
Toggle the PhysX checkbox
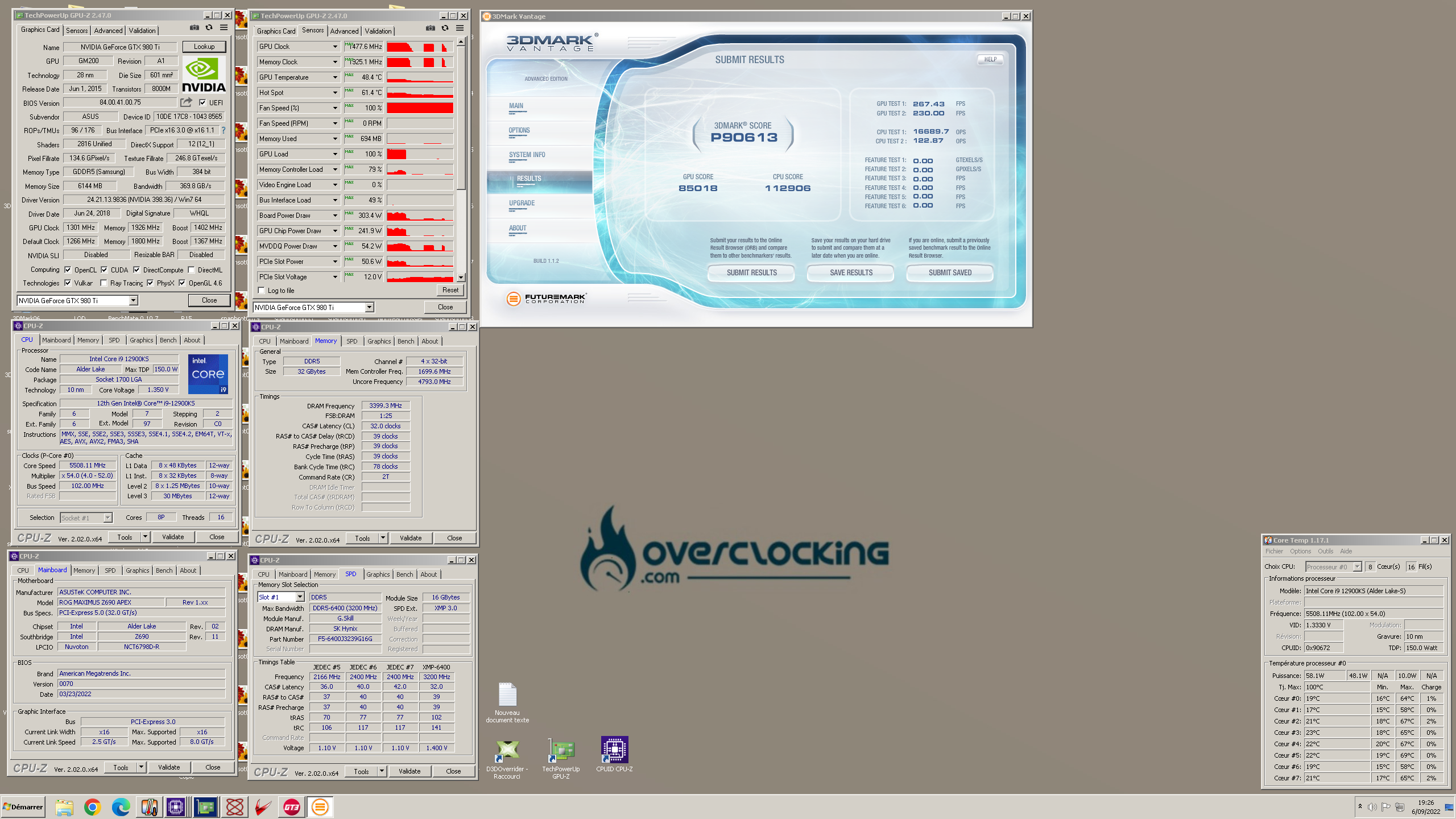(x=150, y=283)
